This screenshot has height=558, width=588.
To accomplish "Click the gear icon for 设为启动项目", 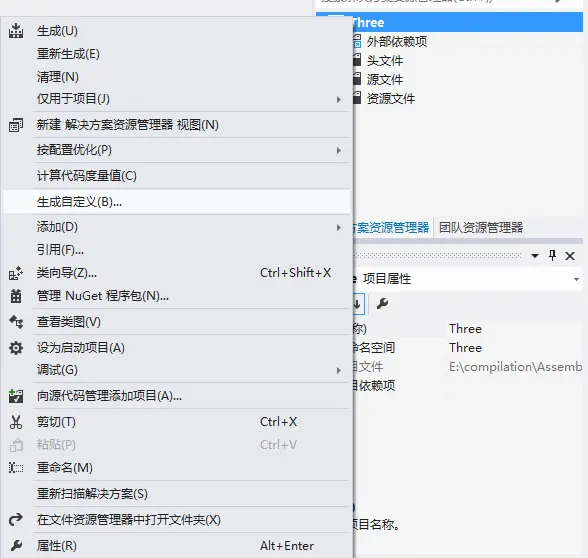I will coord(16,348).
